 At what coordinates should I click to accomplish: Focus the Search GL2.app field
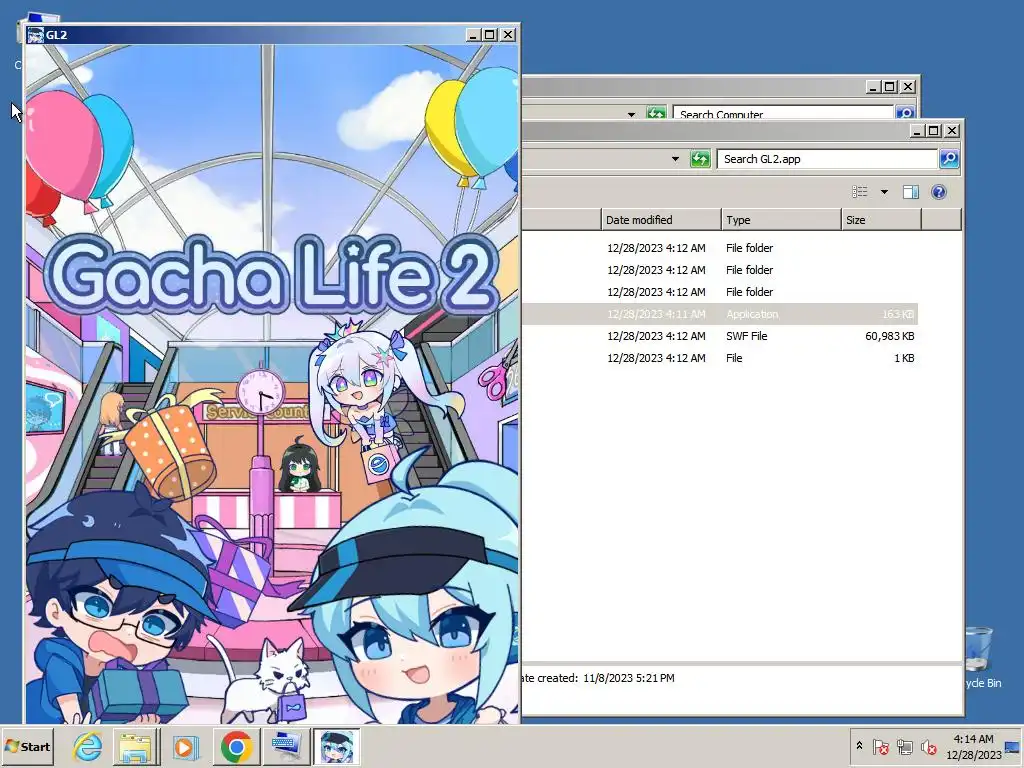[x=827, y=159]
